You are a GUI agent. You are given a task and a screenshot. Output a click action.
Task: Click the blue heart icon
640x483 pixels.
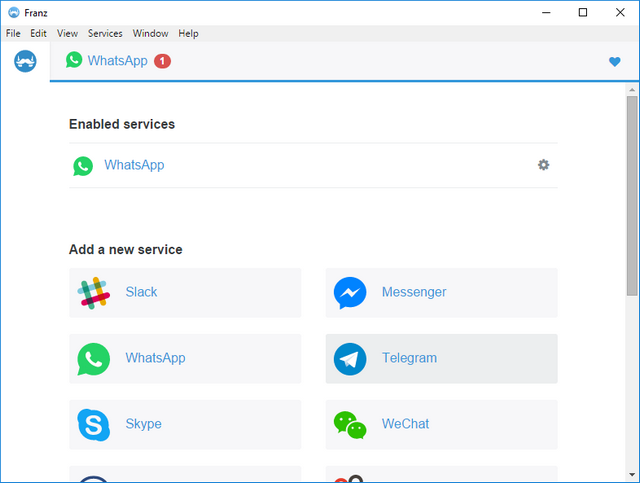pos(614,62)
